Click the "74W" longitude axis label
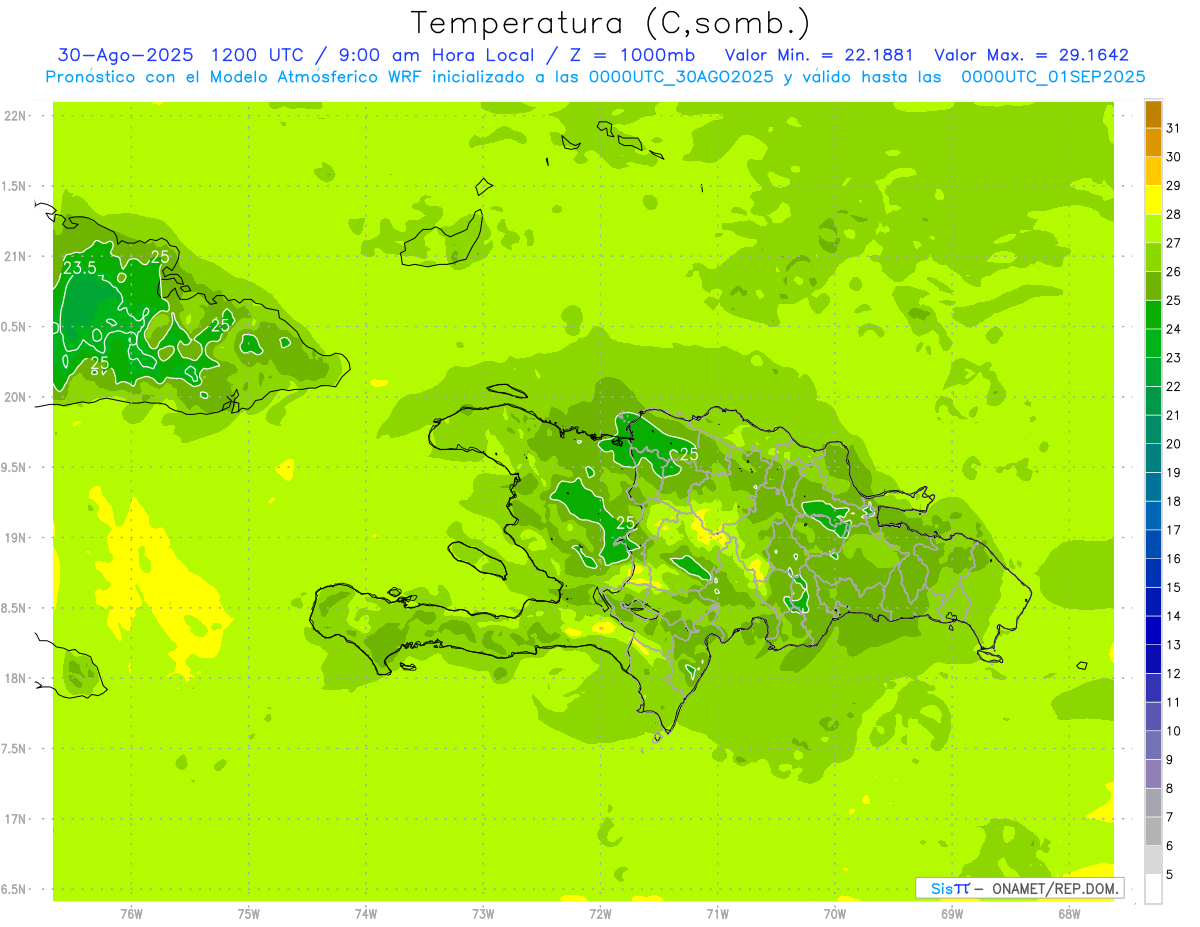Image resolution: width=1200 pixels, height=927 pixels. coord(366,914)
